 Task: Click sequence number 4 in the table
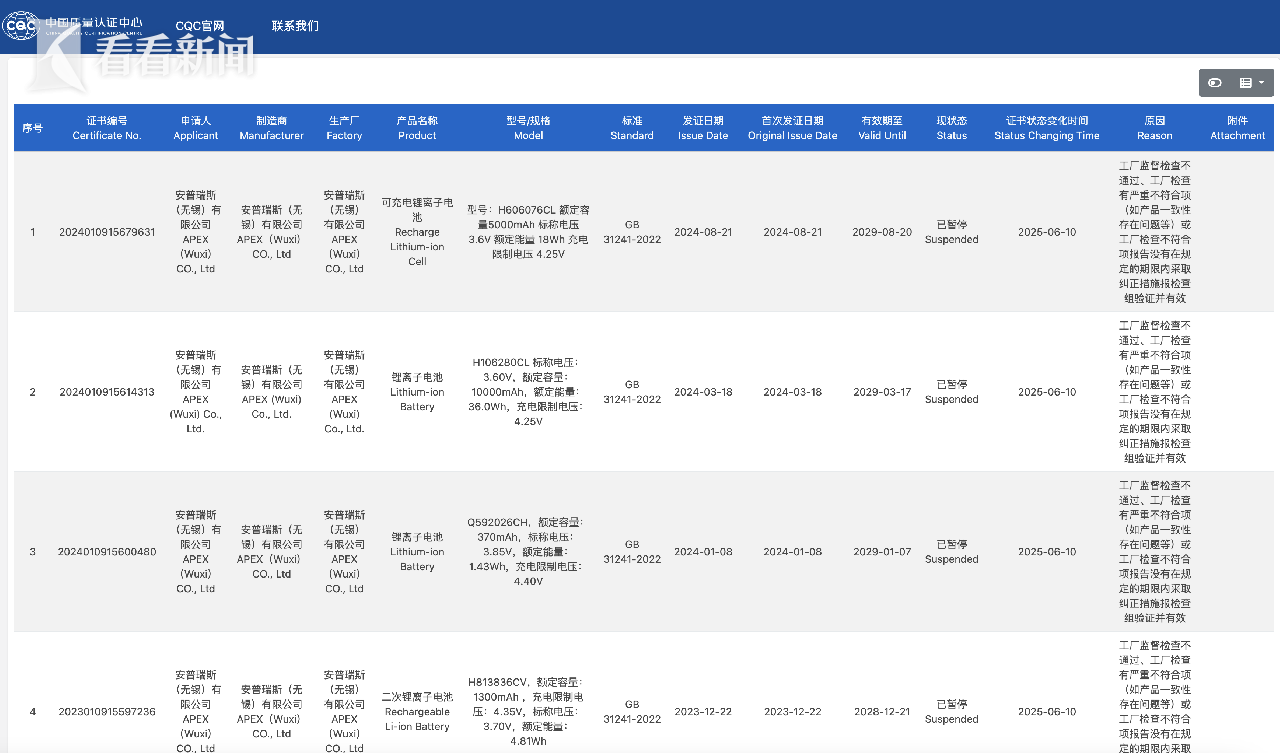tap(32, 712)
